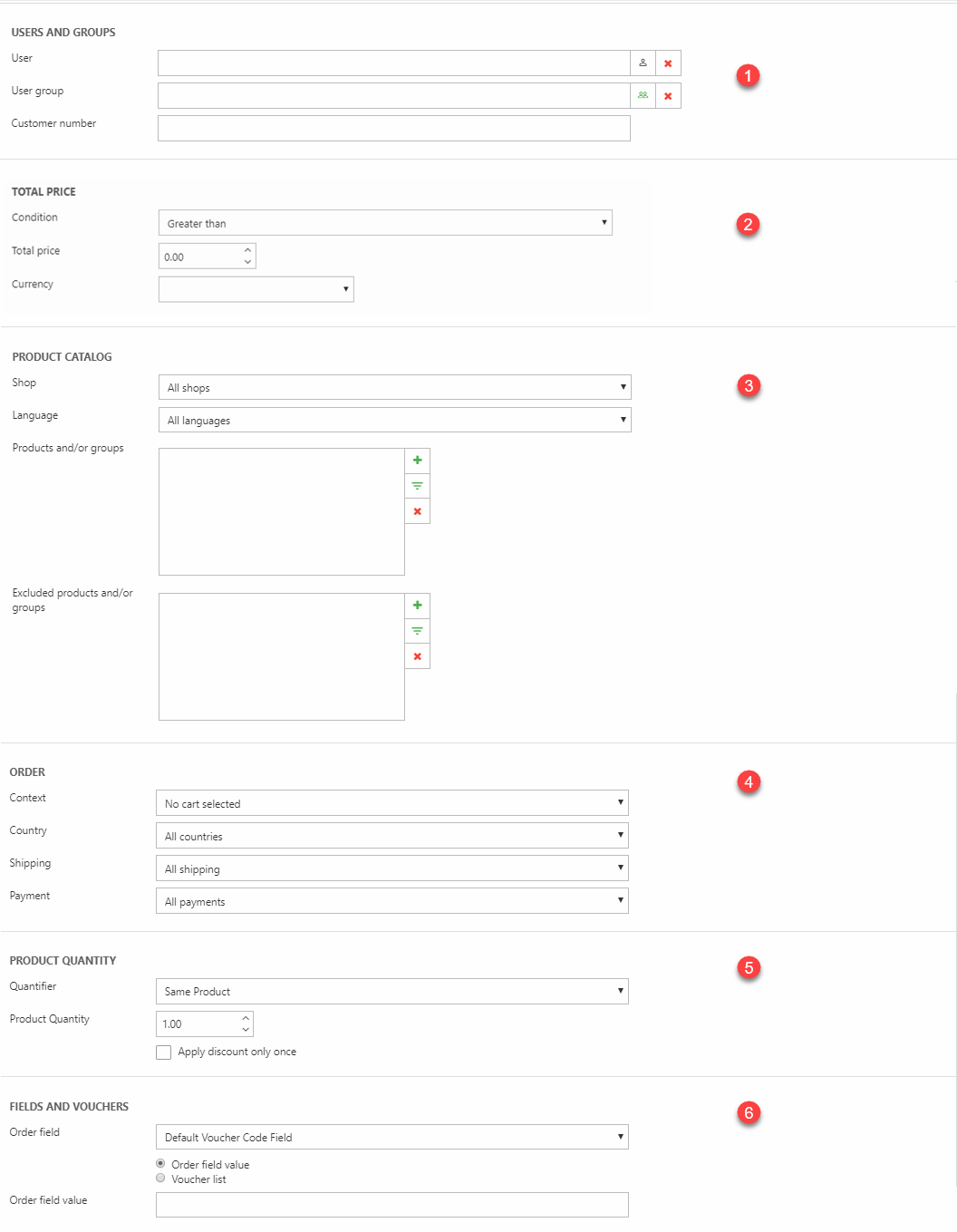Open filter for Excluded products list

click(417, 631)
